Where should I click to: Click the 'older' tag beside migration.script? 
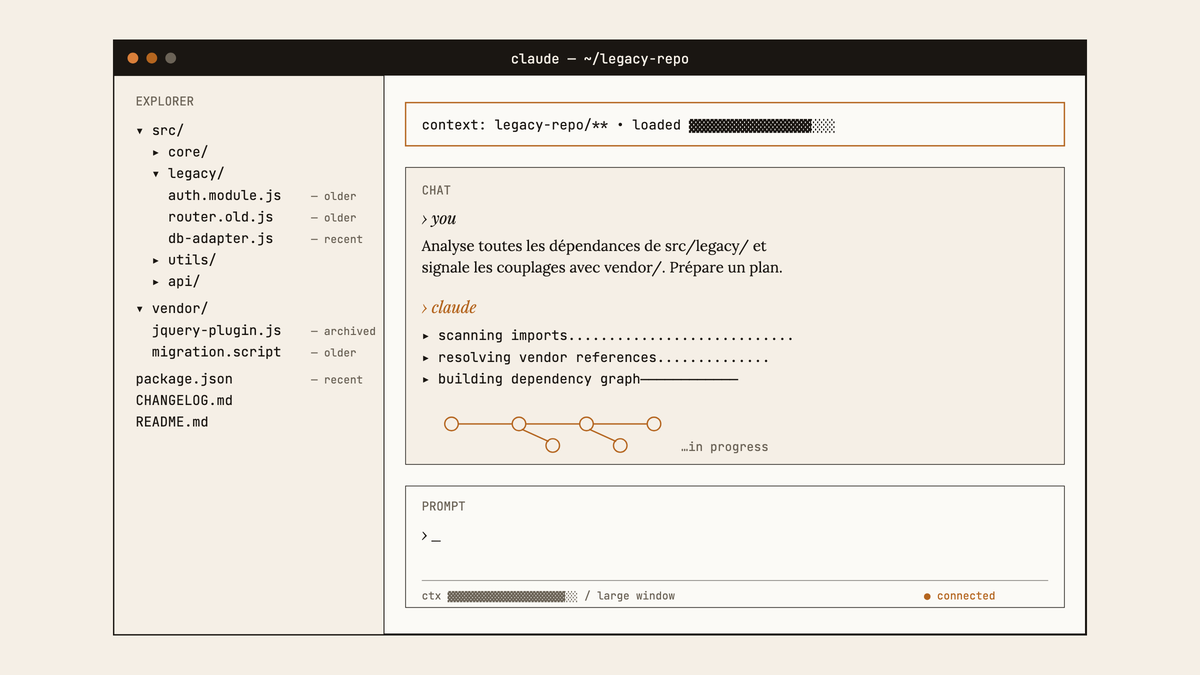(340, 353)
